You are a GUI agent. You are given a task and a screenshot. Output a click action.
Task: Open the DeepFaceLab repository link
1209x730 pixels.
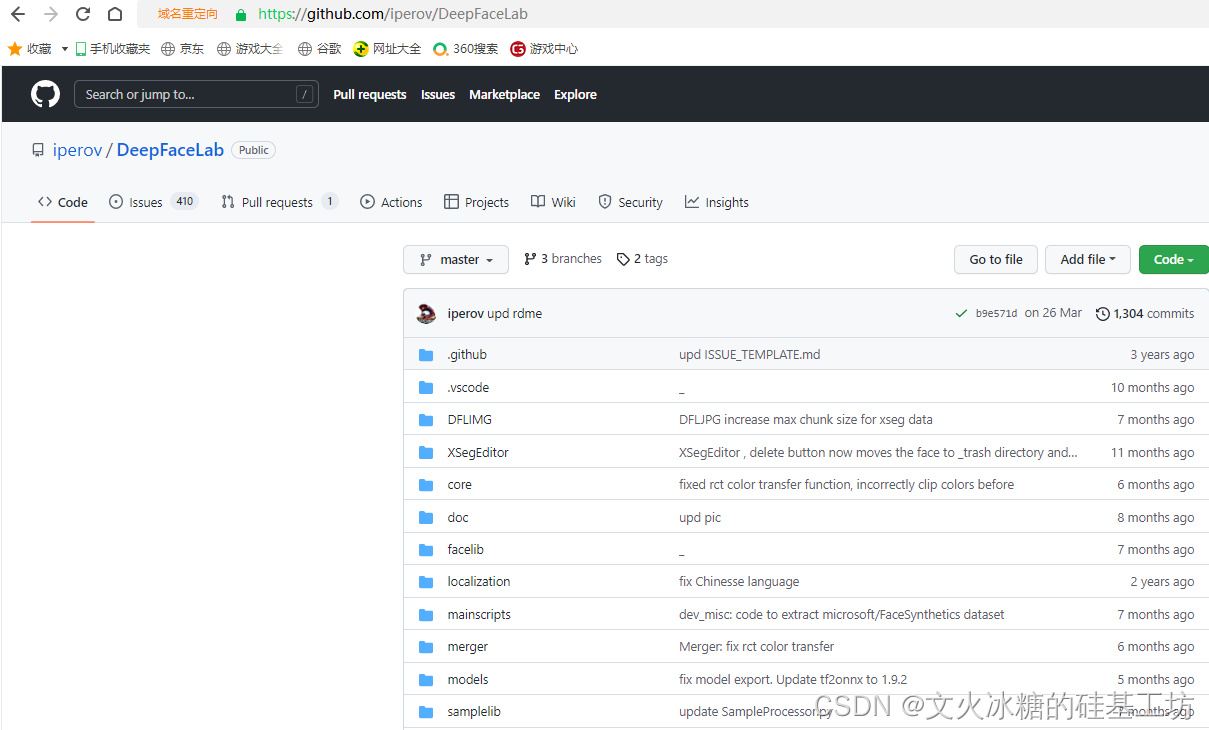click(x=170, y=150)
